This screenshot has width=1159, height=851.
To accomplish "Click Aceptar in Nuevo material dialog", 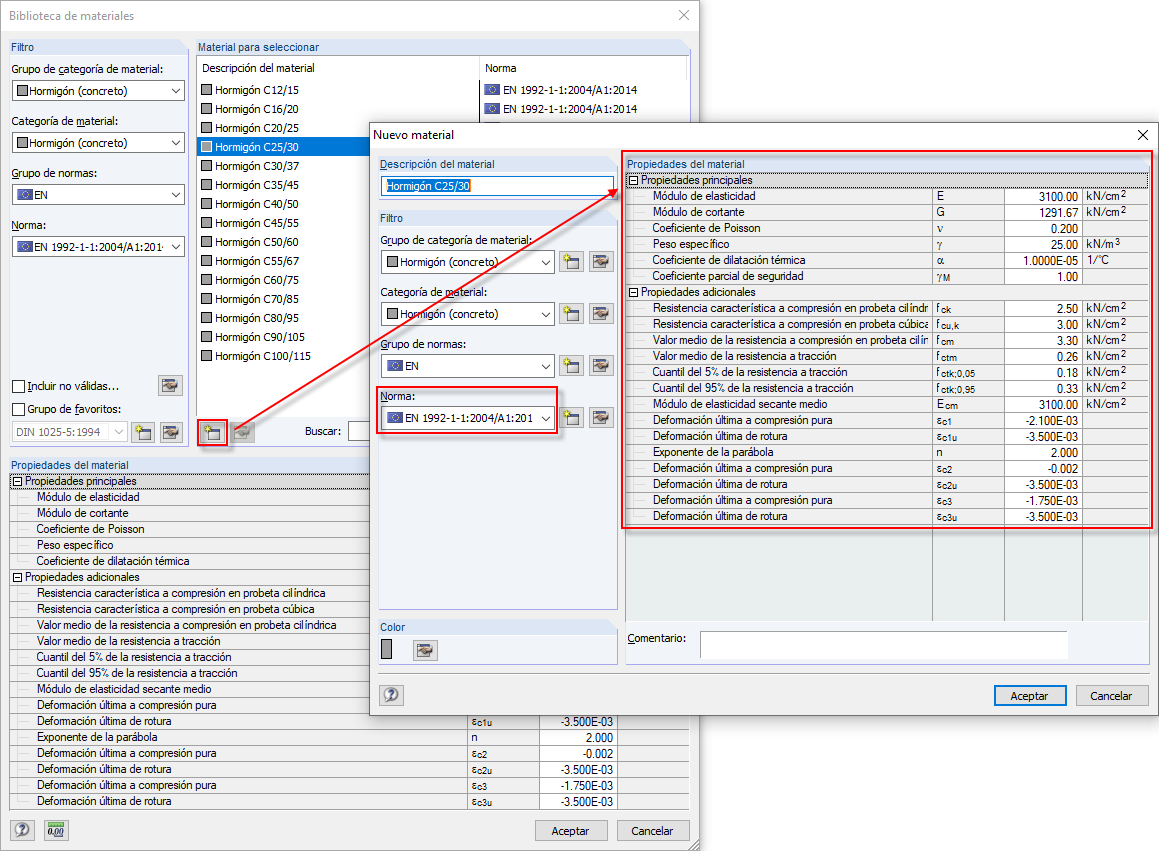I will coord(1029,696).
